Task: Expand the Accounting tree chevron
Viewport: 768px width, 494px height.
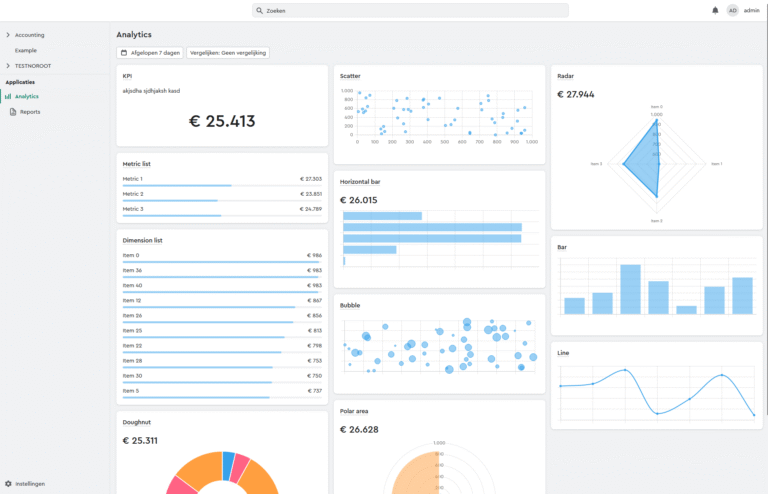Action: point(8,35)
